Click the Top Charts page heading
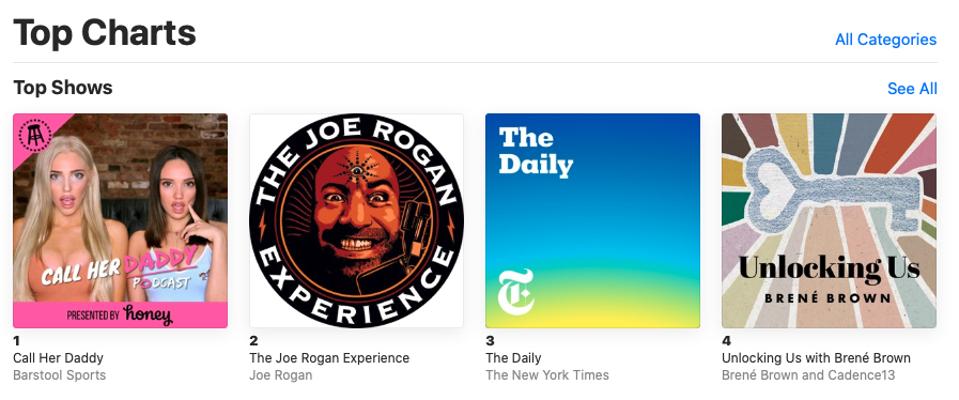Image resolution: width=959 pixels, height=400 pixels. pos(105,32)
